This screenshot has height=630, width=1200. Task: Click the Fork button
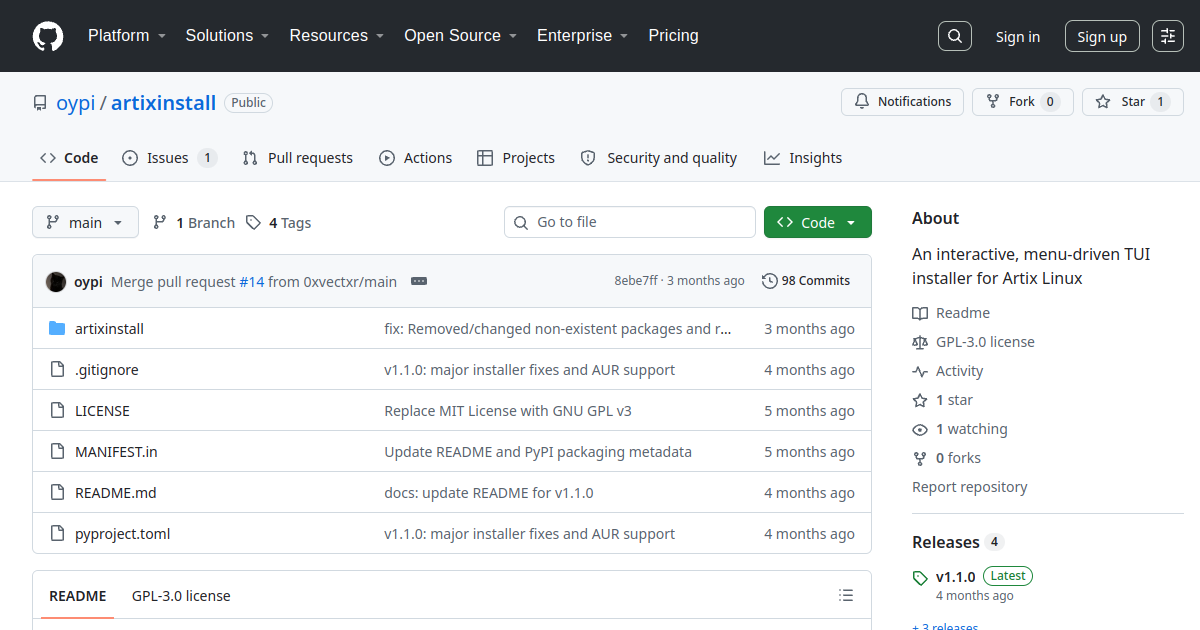coord(1023,102)
